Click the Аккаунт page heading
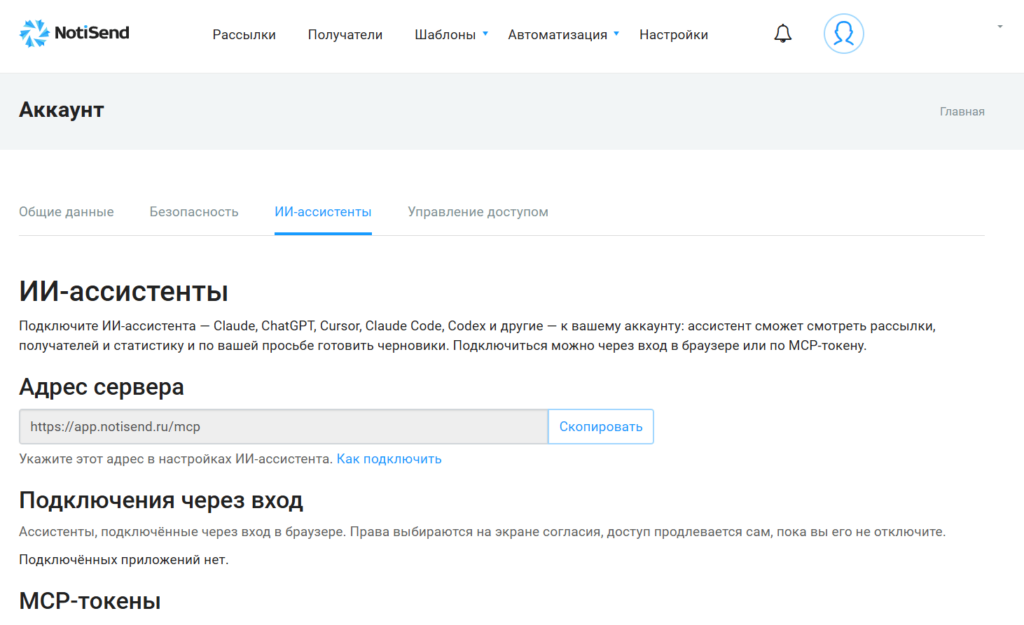 coord(61,110)
